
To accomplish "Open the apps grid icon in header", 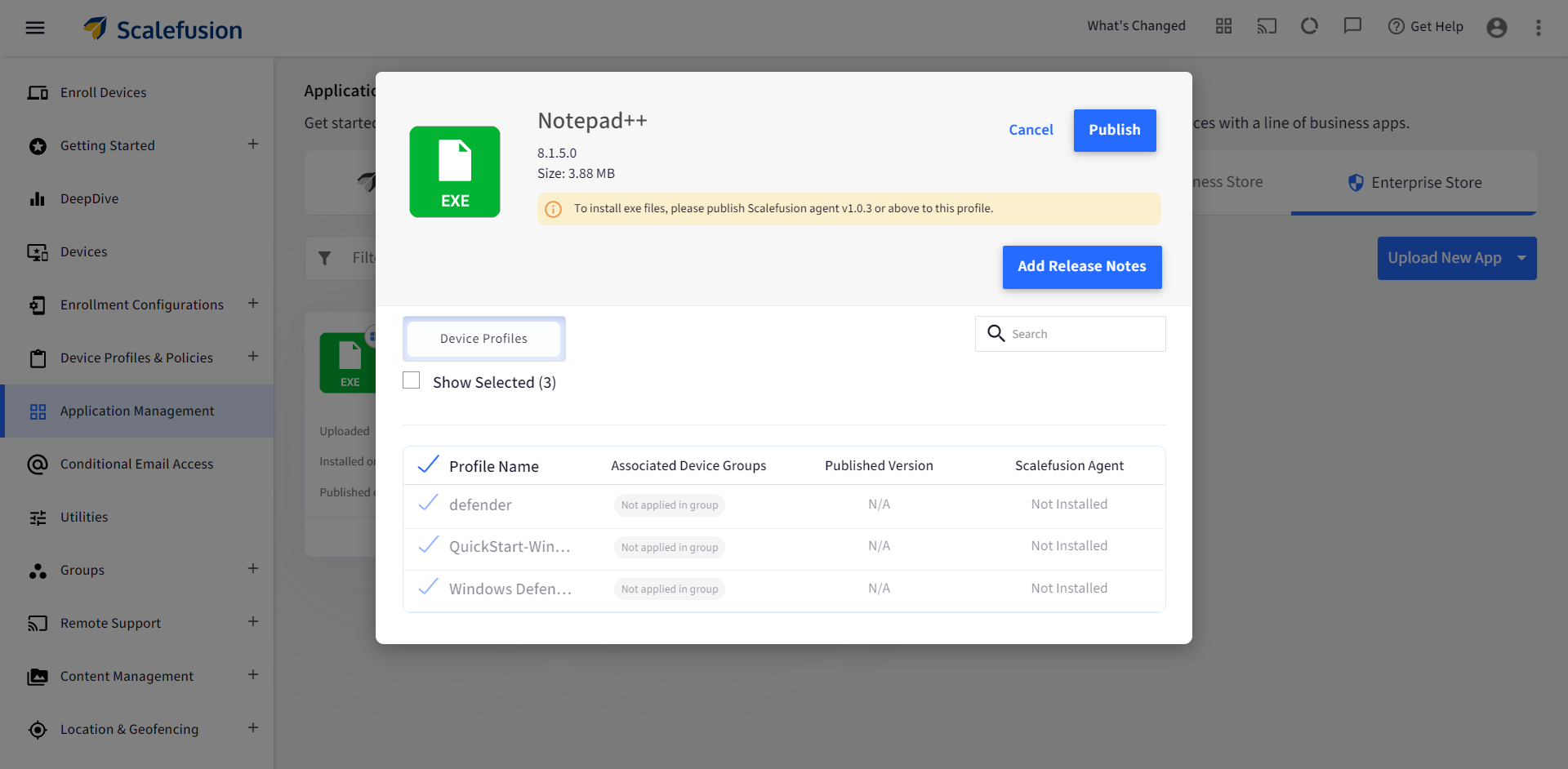I will pyautogui.click(x=1223, y=26).
